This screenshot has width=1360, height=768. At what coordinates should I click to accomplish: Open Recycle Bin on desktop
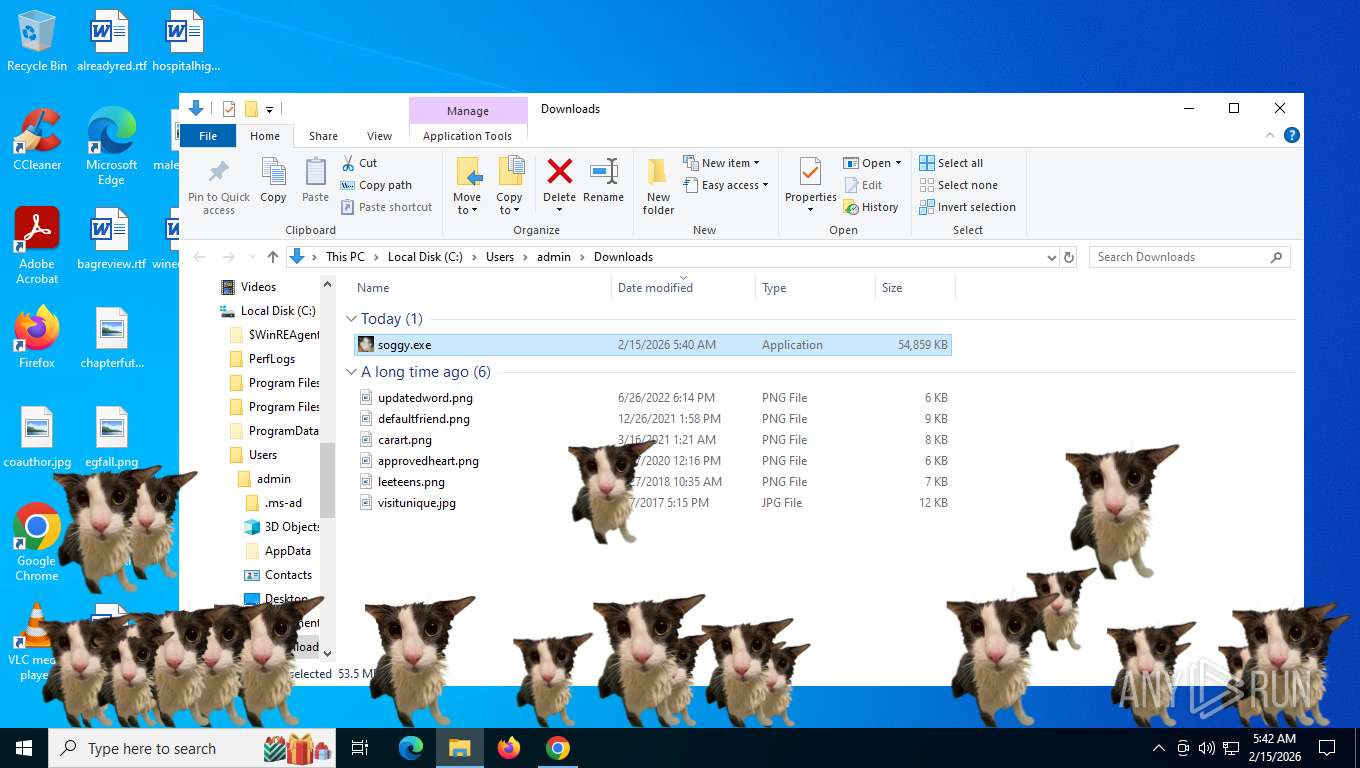tap(37, 41)
